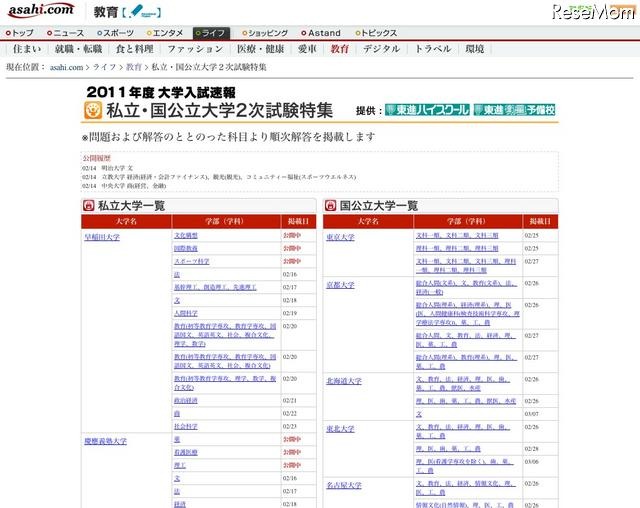The image size is (640, 508).
Task: Open the 慶應義塾大学 link
Action: click(106, 439)
